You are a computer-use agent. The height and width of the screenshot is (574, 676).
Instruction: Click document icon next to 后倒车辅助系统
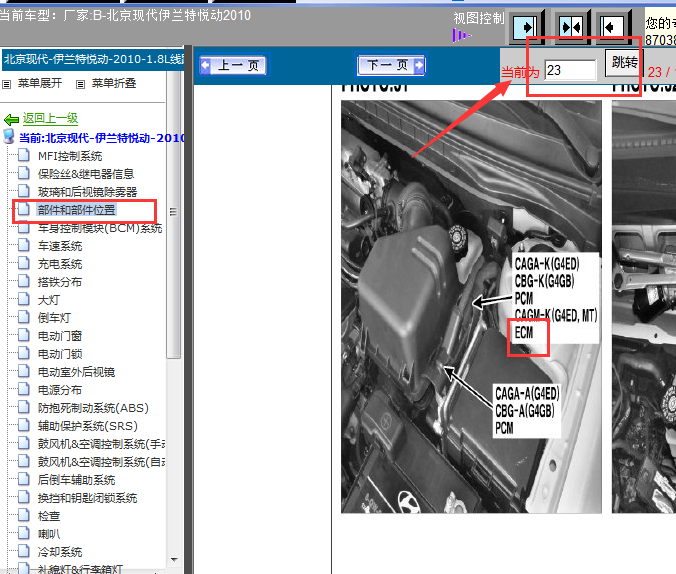[x=24, y=479]
